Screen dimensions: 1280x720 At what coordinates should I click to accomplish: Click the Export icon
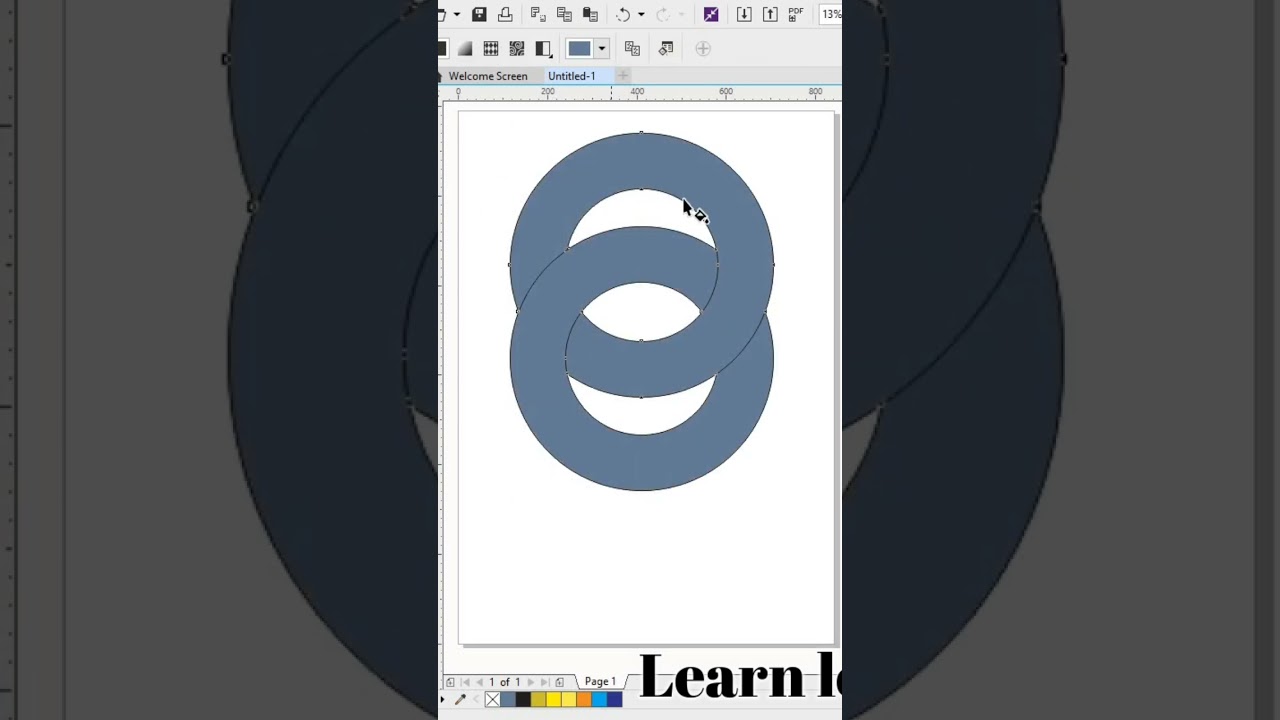pyautogui.click(x=770, y=14)
